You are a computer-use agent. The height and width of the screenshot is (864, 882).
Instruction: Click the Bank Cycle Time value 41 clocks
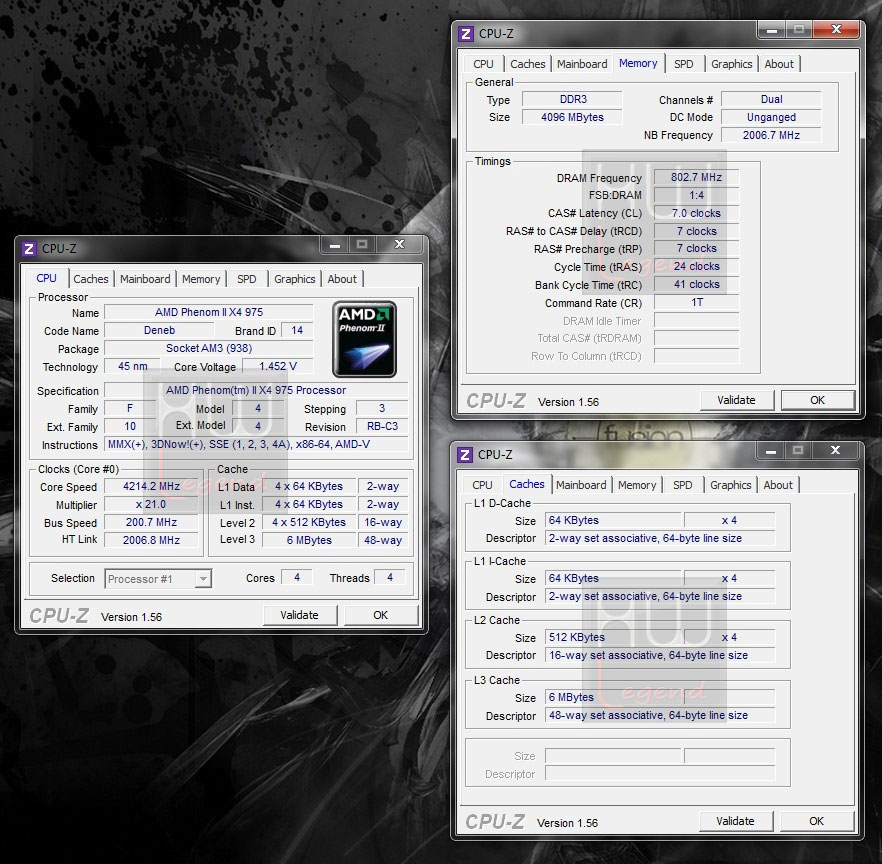pyautogui.click(x=696, y=285)
